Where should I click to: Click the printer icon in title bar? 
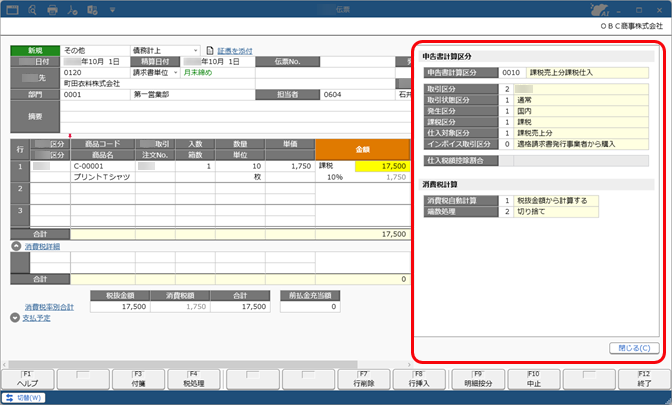52,9
